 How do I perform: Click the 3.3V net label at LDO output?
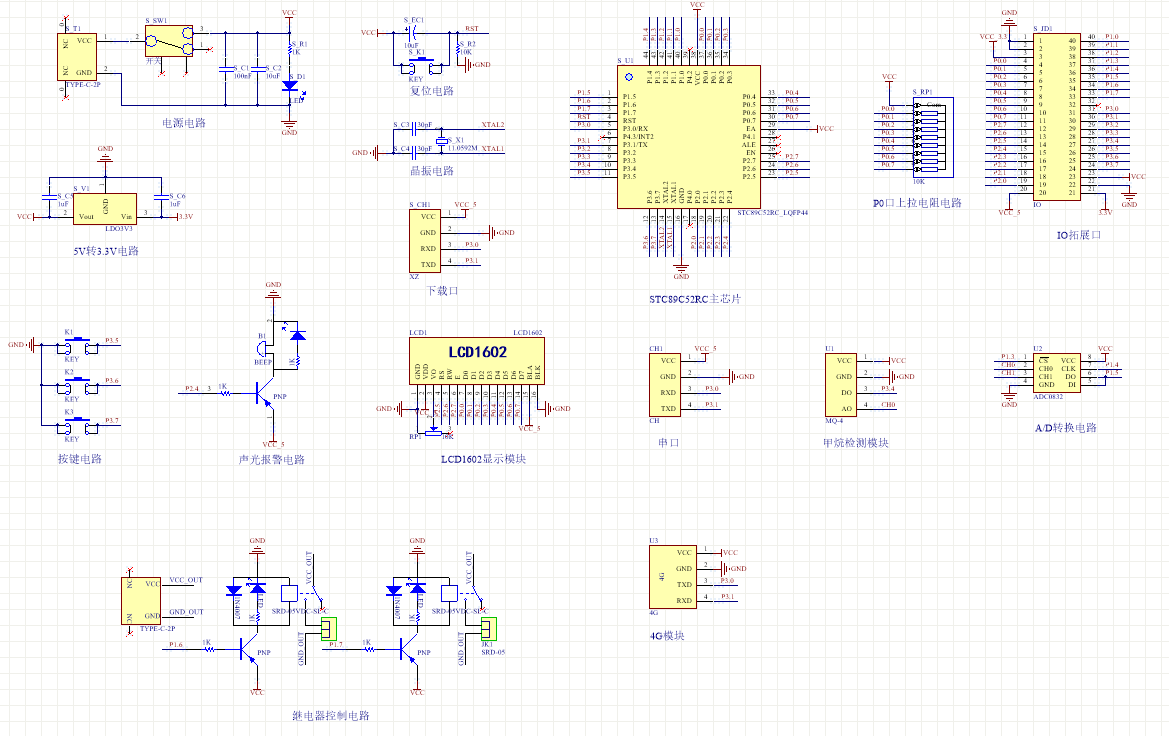click(185, 217)
